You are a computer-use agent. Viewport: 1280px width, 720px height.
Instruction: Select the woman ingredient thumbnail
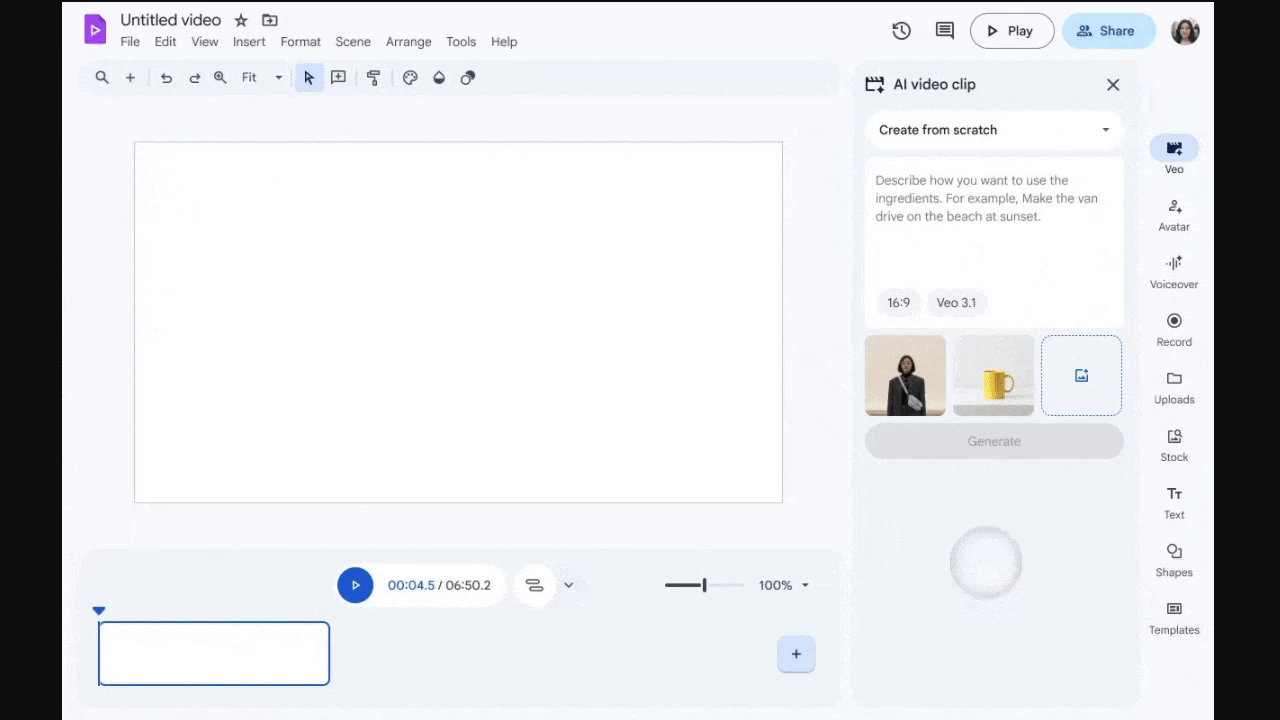(905, 375)
